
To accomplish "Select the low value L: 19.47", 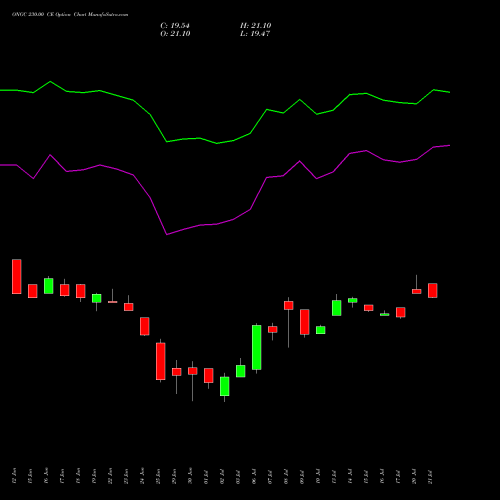I will (x=255, y=34).
